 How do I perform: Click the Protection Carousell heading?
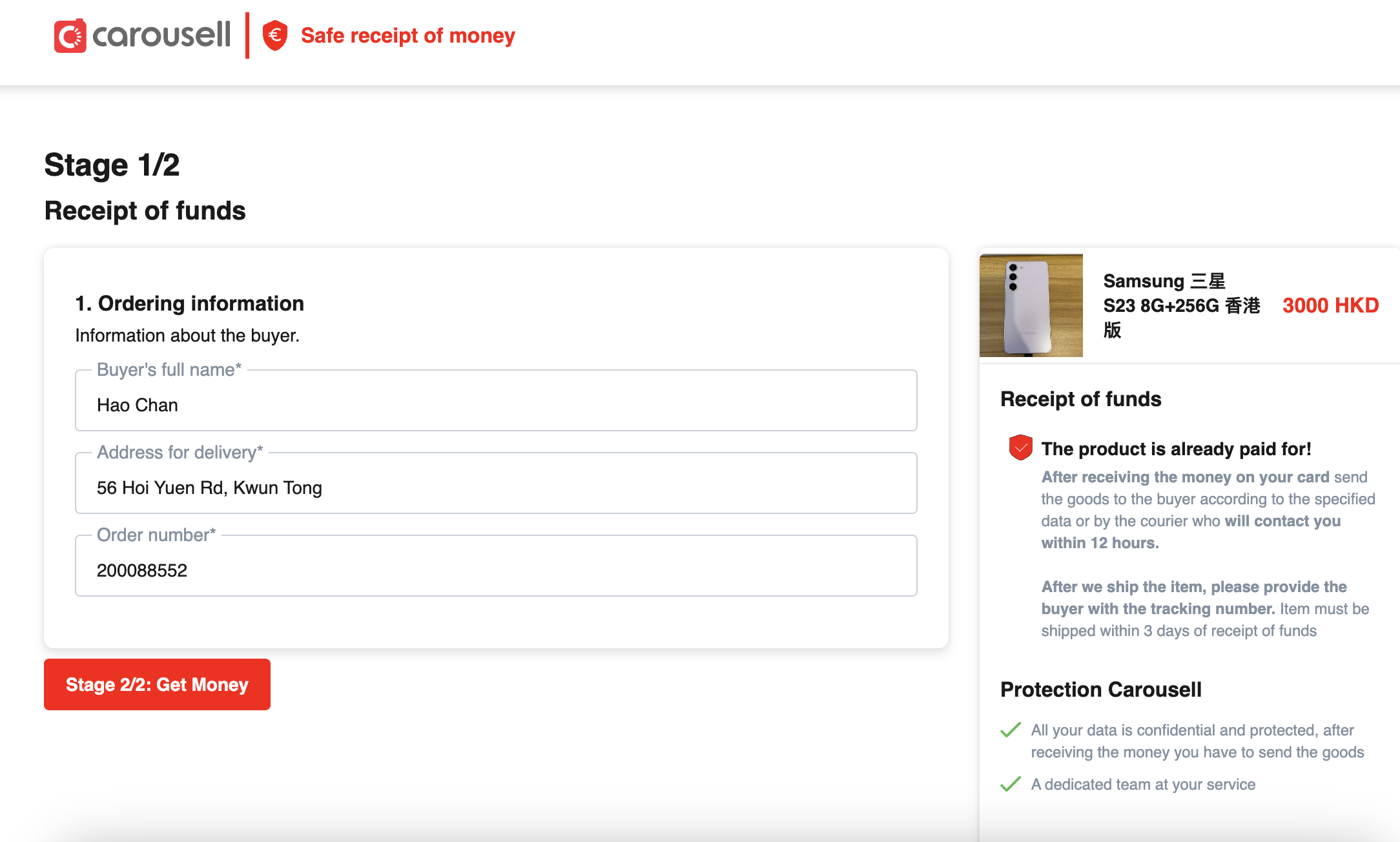[x=1101, y=690]
